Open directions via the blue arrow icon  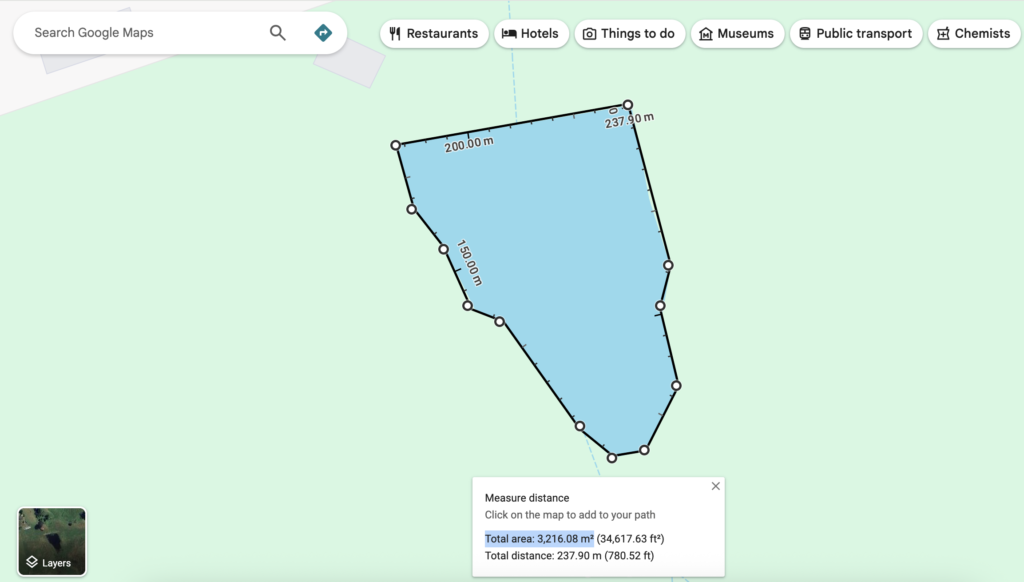323,33
